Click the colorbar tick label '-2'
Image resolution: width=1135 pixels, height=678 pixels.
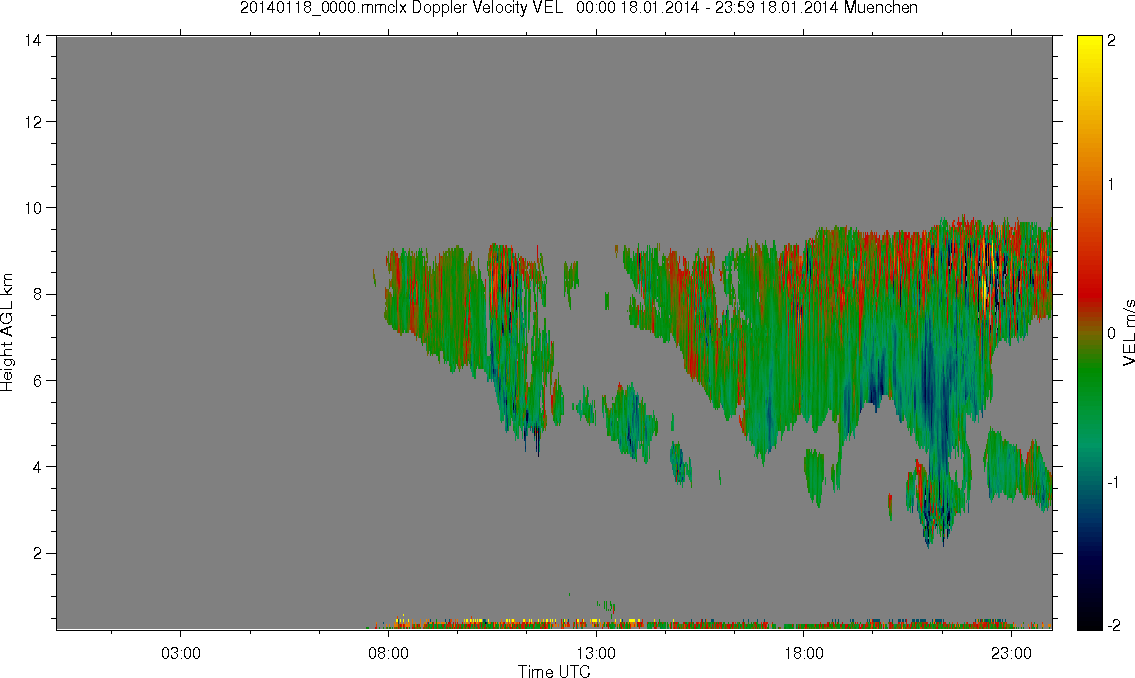point(1113,625)
